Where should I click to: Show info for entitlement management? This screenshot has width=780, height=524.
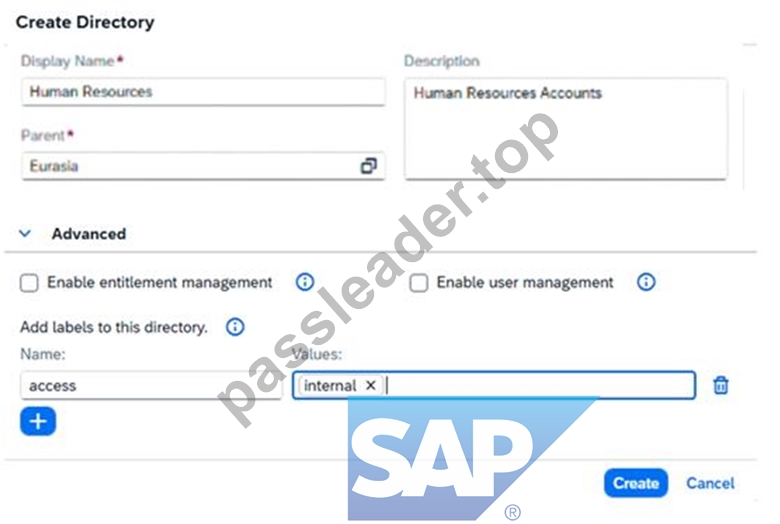click(x=305, y=282)
